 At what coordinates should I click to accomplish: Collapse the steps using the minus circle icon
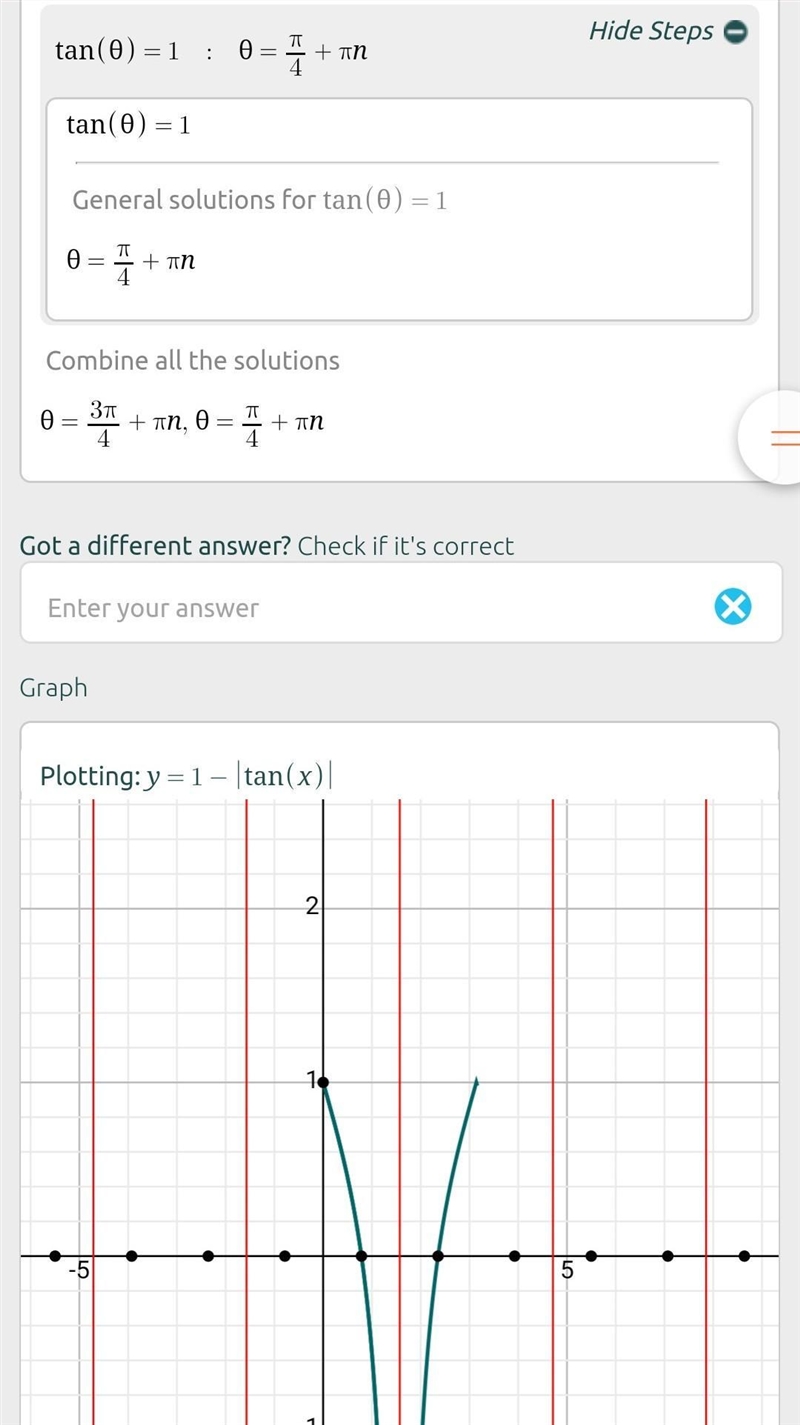[x=735, y=32]
